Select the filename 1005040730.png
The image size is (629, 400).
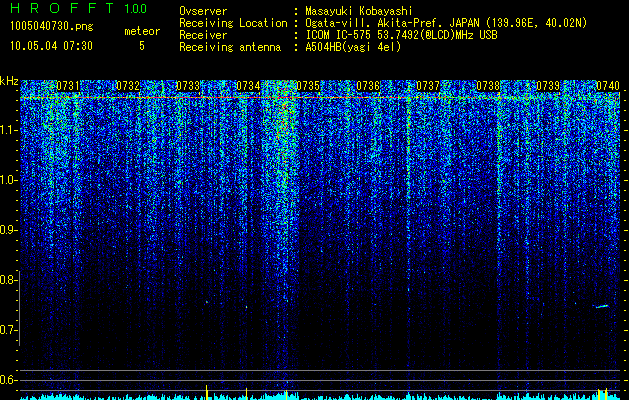click(52, 27)
